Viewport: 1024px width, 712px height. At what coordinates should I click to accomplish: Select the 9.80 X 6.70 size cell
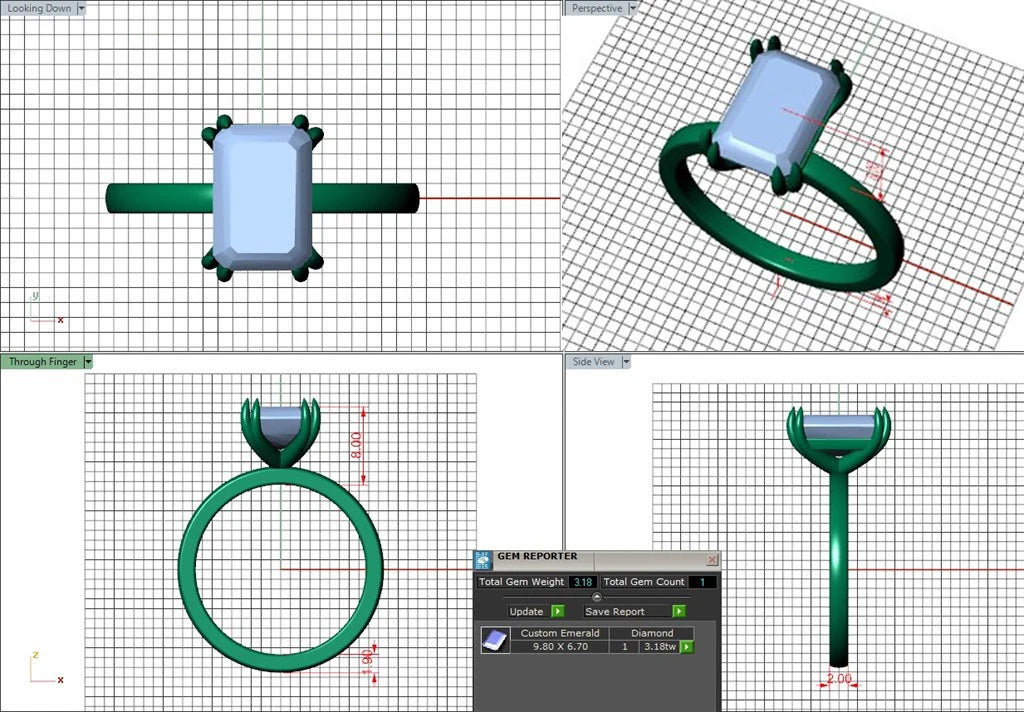coord(560,647)
